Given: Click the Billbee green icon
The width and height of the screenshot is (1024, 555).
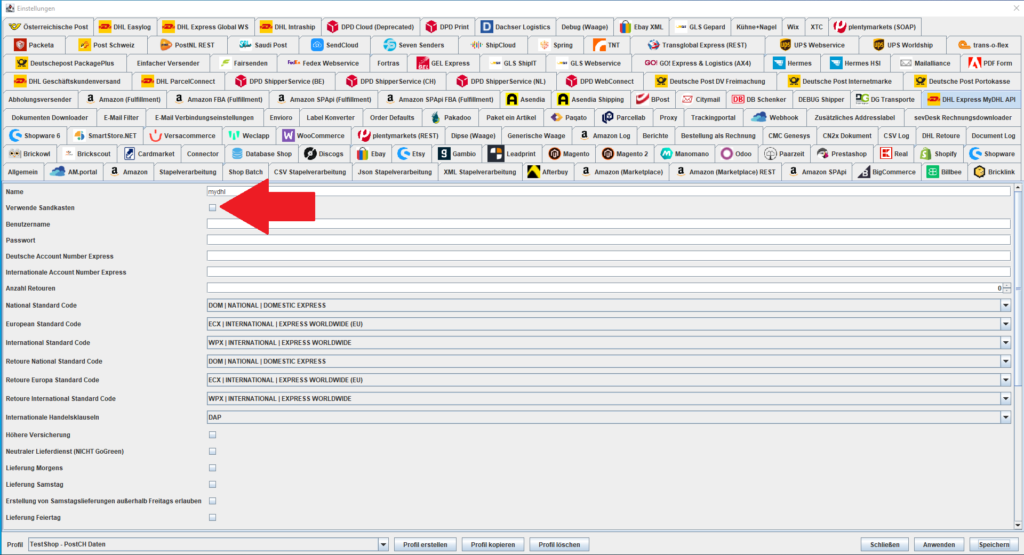Looking at the screenshot, I should tap(933, 172).
